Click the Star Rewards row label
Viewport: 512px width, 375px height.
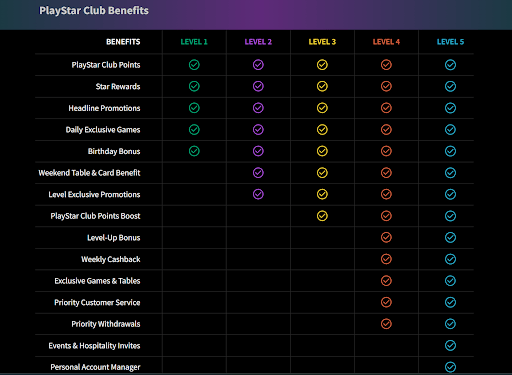pyautogui.click(x=118, y=87)
